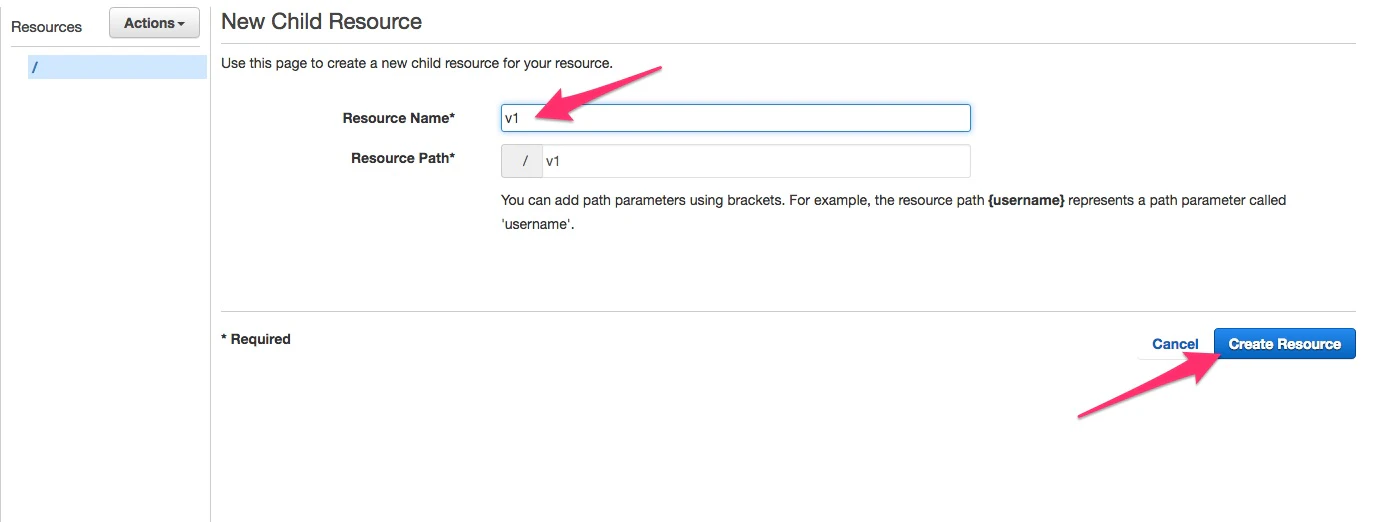Image resolution: width=1374 pixels, height=522 pixels.
Task: Click the Resource Path* label
Action: point(403,158)
